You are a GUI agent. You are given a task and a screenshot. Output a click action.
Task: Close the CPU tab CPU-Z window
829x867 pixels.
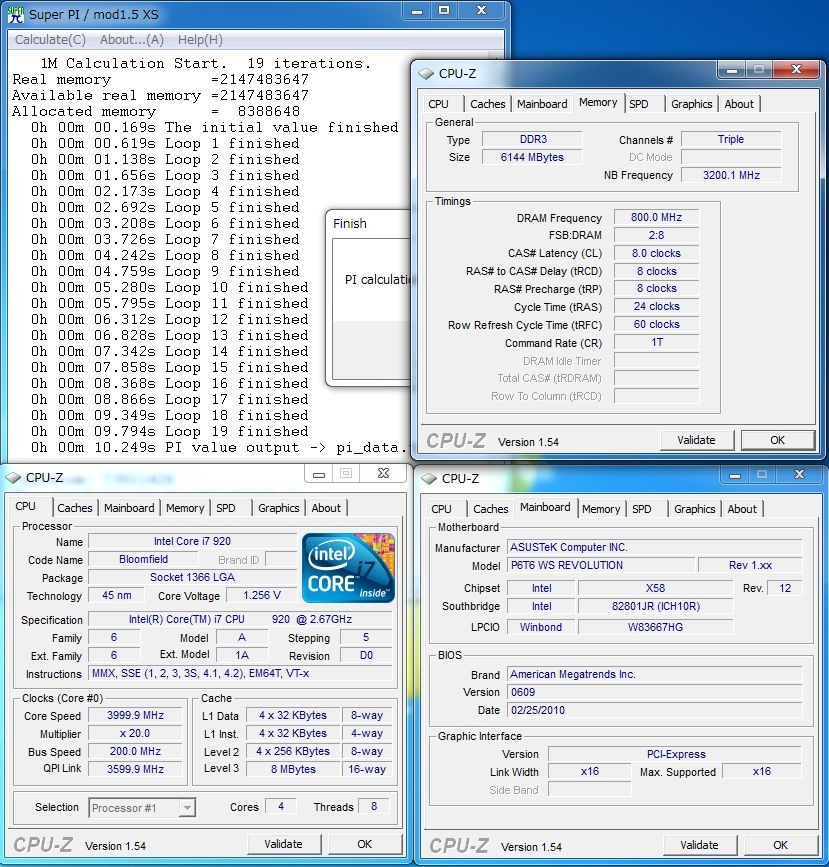click(383, 473)
